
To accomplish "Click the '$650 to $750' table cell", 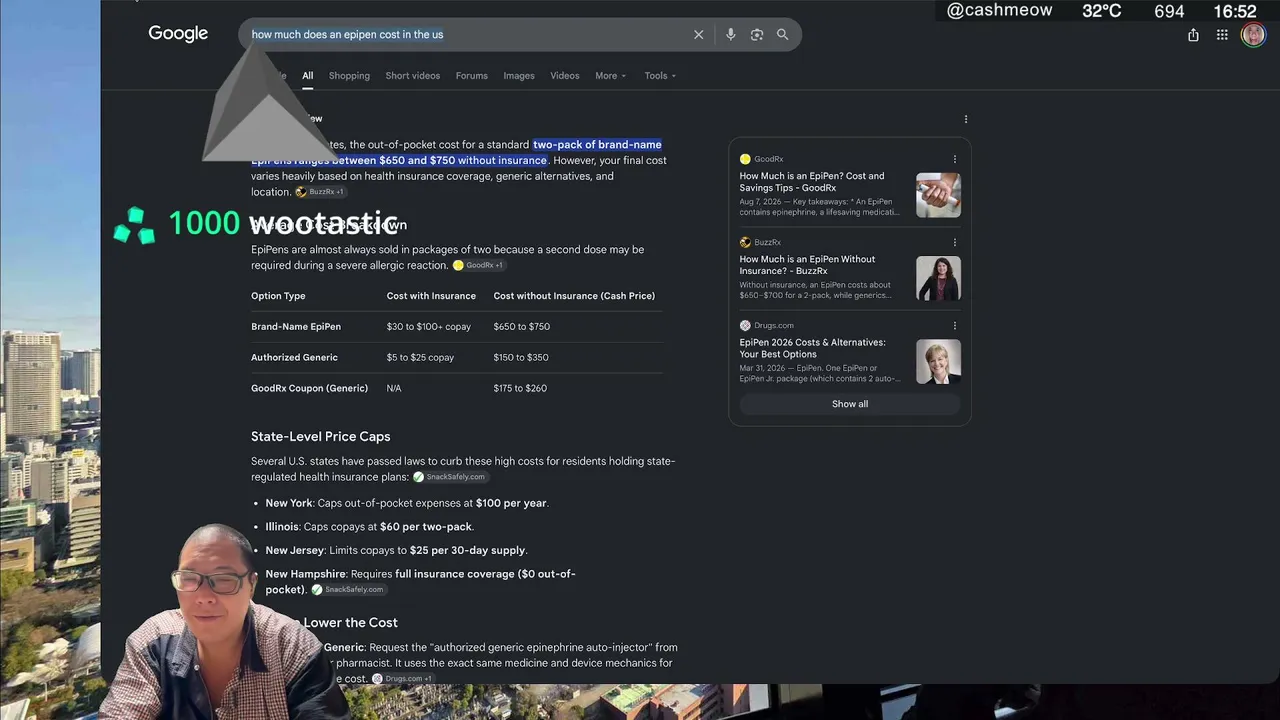I will [521, 327].
